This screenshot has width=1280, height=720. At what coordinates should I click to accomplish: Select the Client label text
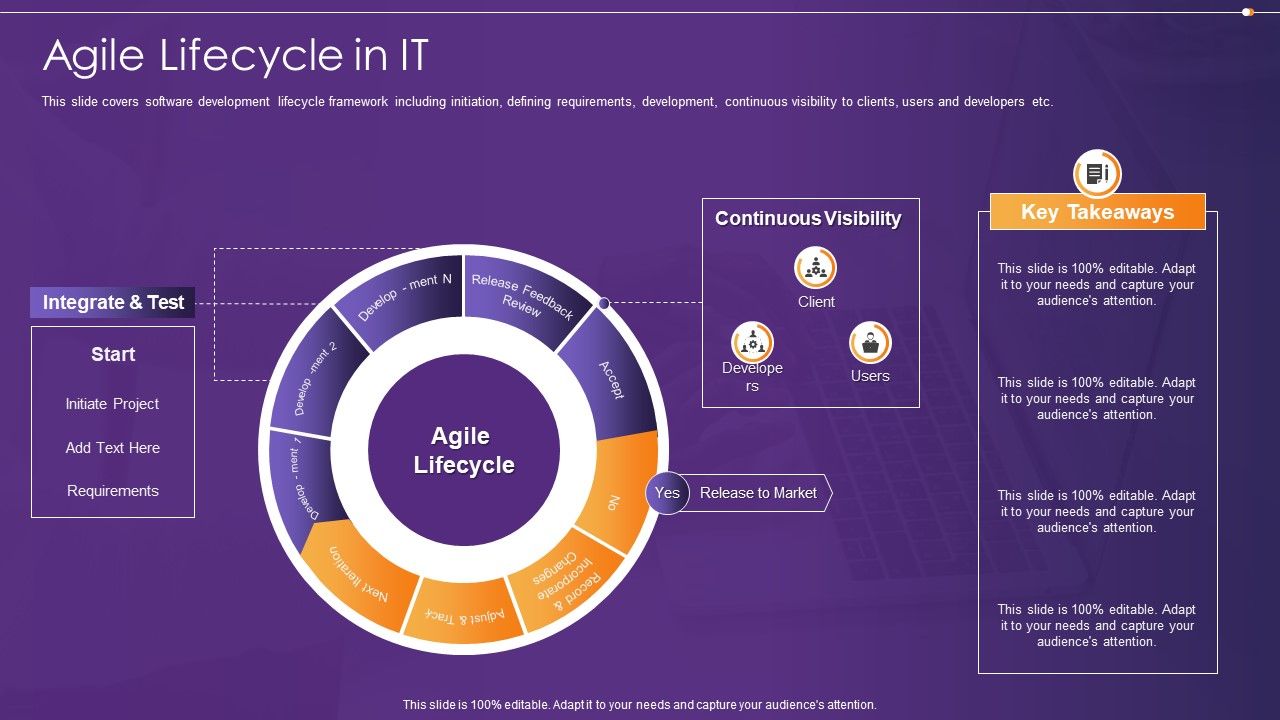[x=816, y=302]
